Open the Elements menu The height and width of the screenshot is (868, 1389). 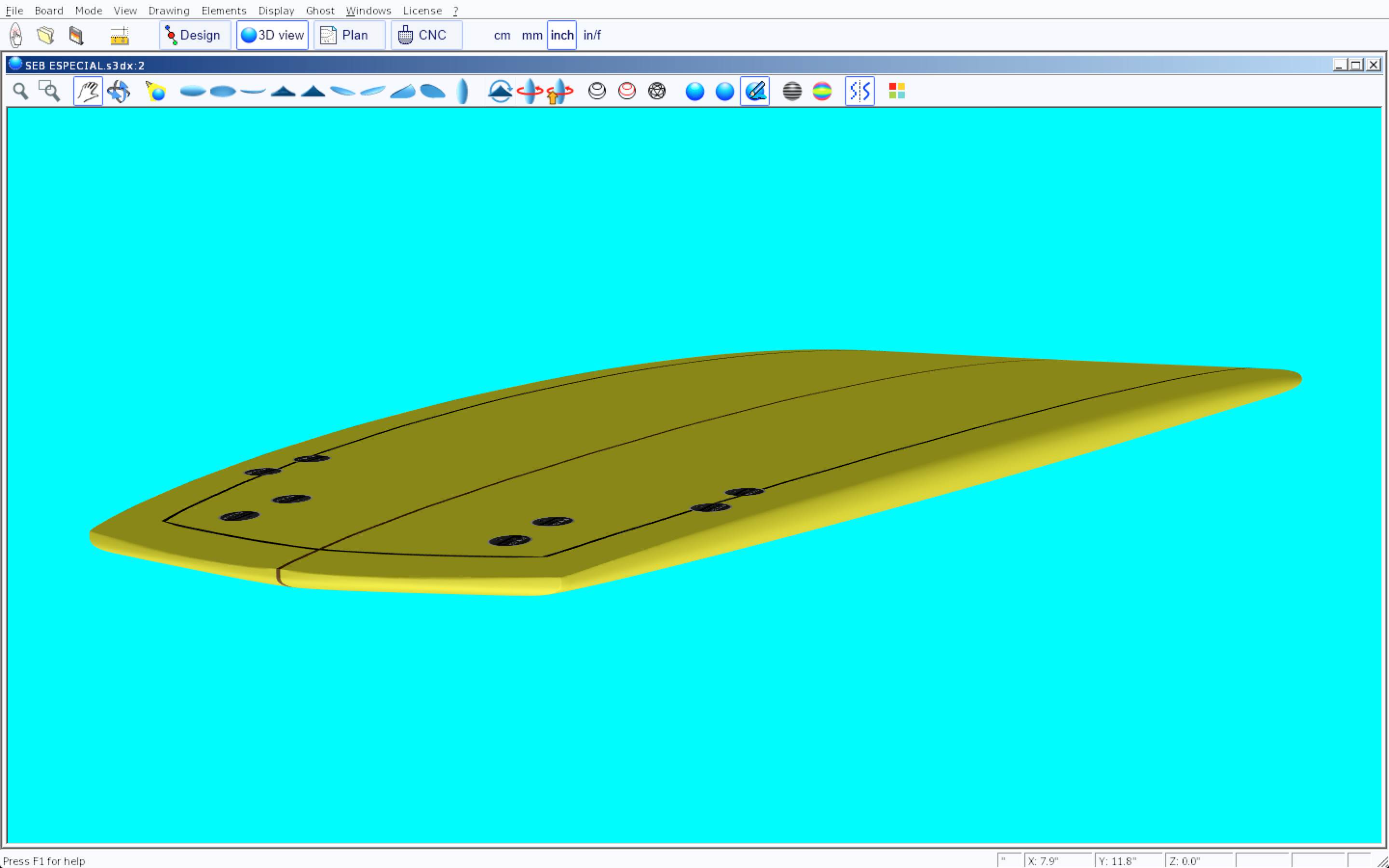223,11
